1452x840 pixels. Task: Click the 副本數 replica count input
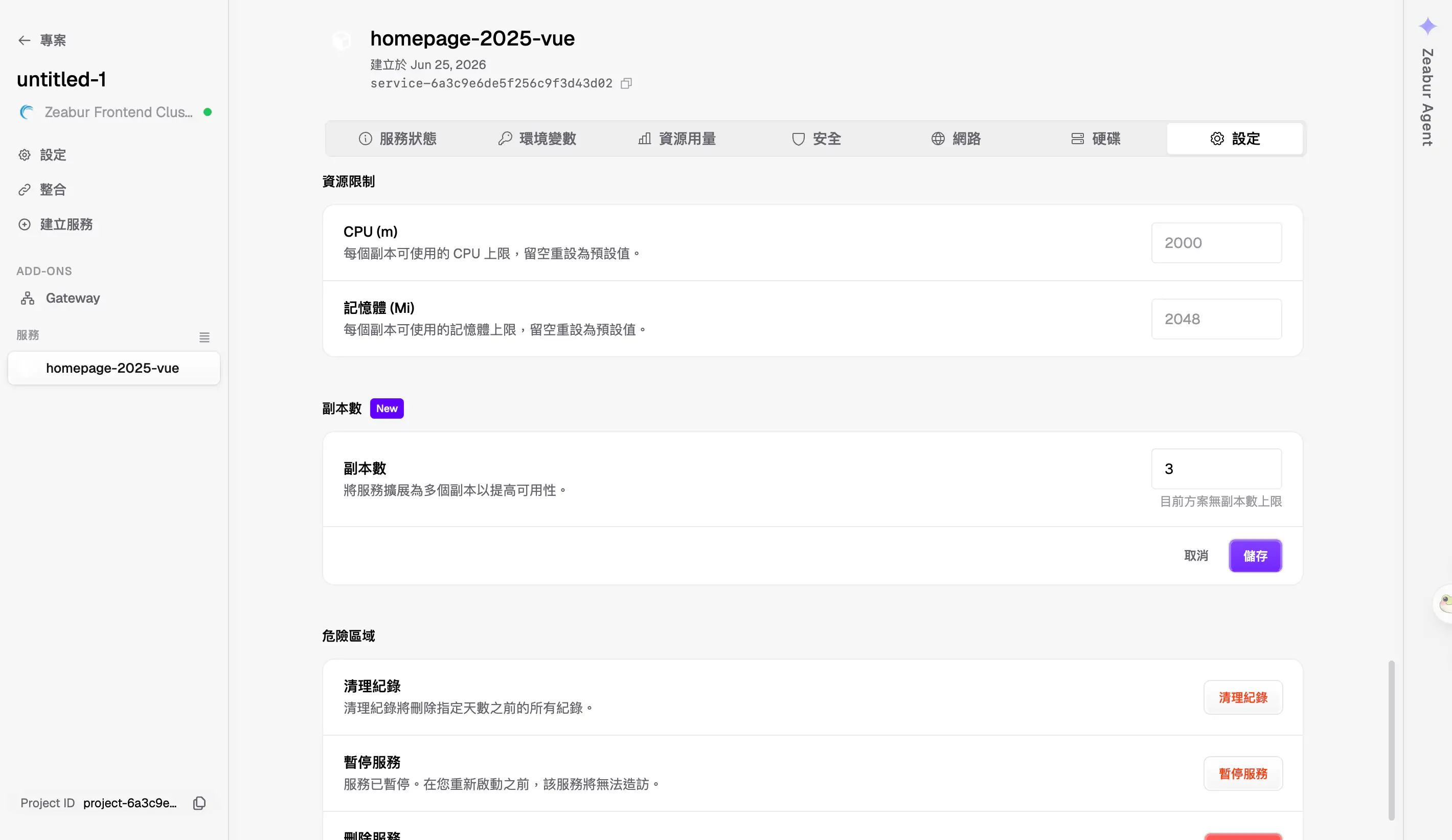pyautogui.click(x=1216, y=469)
